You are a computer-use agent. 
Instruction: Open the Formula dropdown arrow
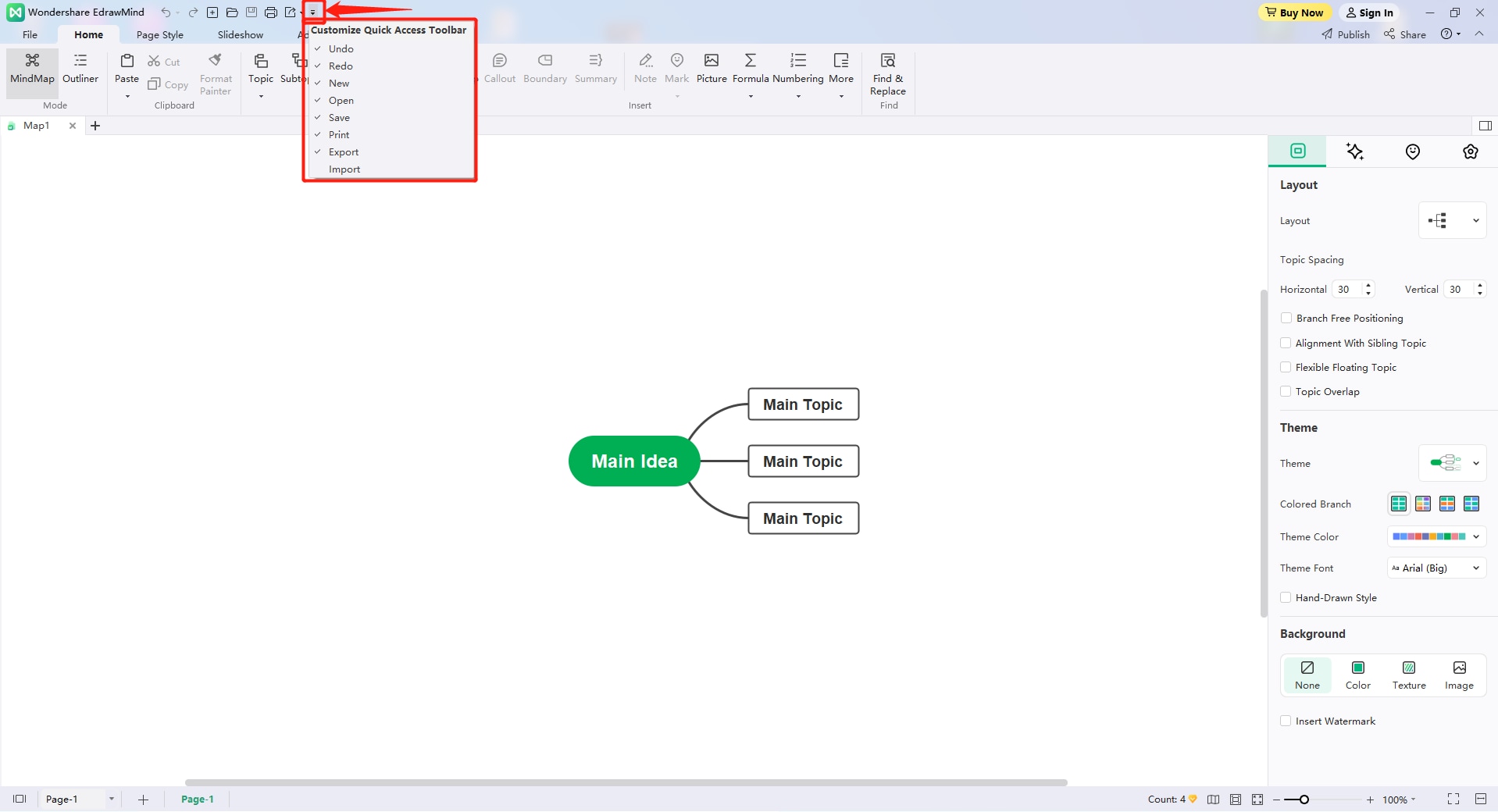(x=751, y=96)
